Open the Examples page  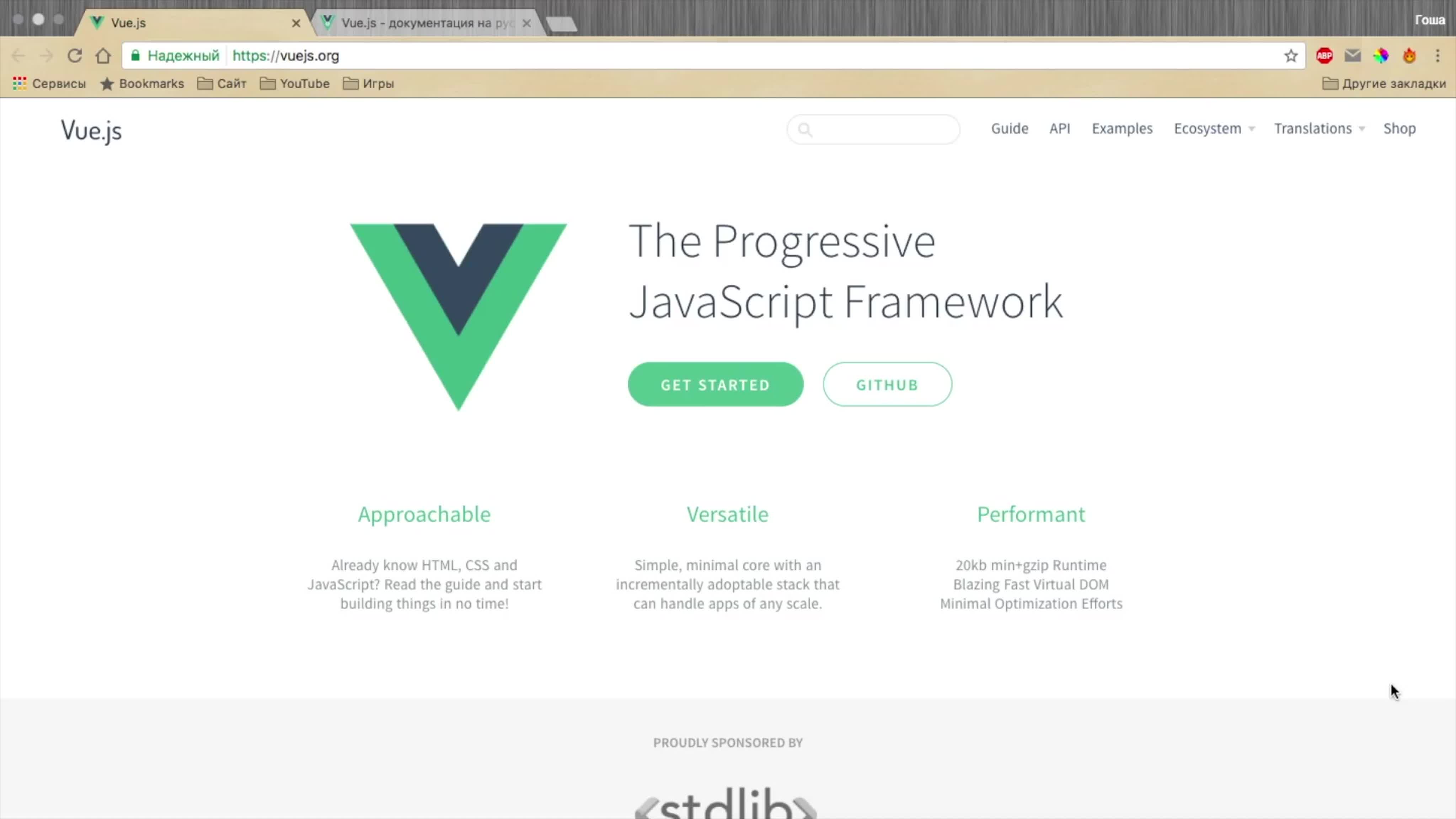point(1121,128)
